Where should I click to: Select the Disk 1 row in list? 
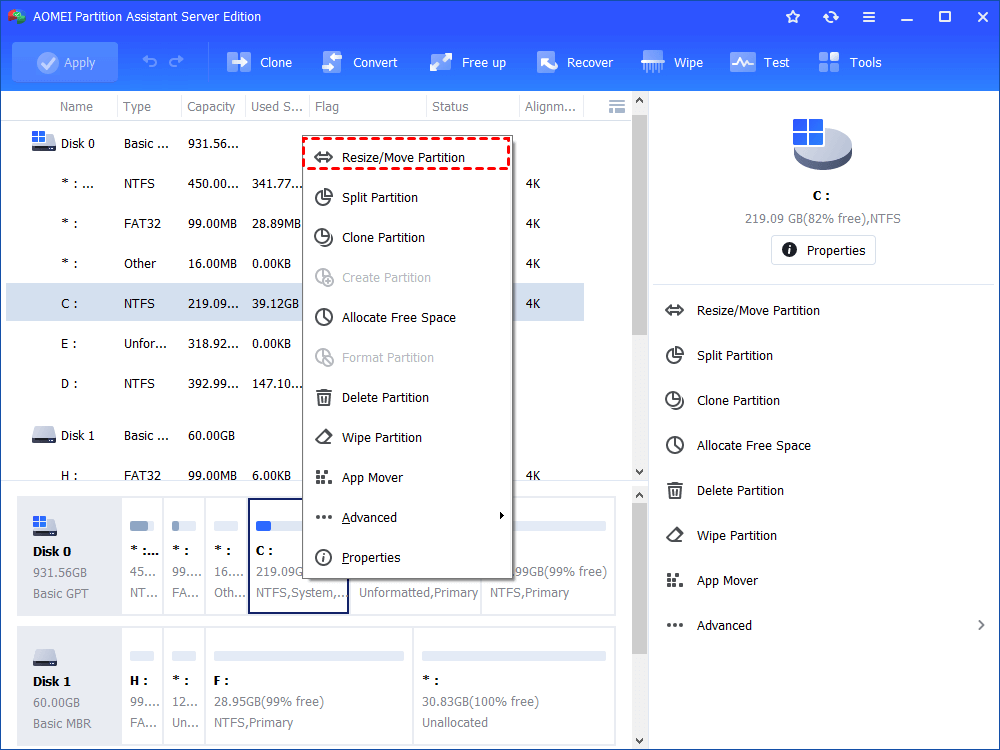pos(295,436)
